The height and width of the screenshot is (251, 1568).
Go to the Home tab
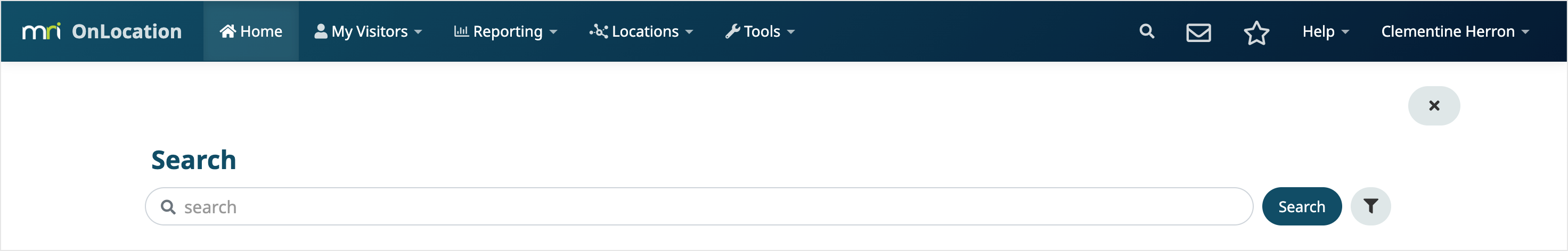coord(251,31)
